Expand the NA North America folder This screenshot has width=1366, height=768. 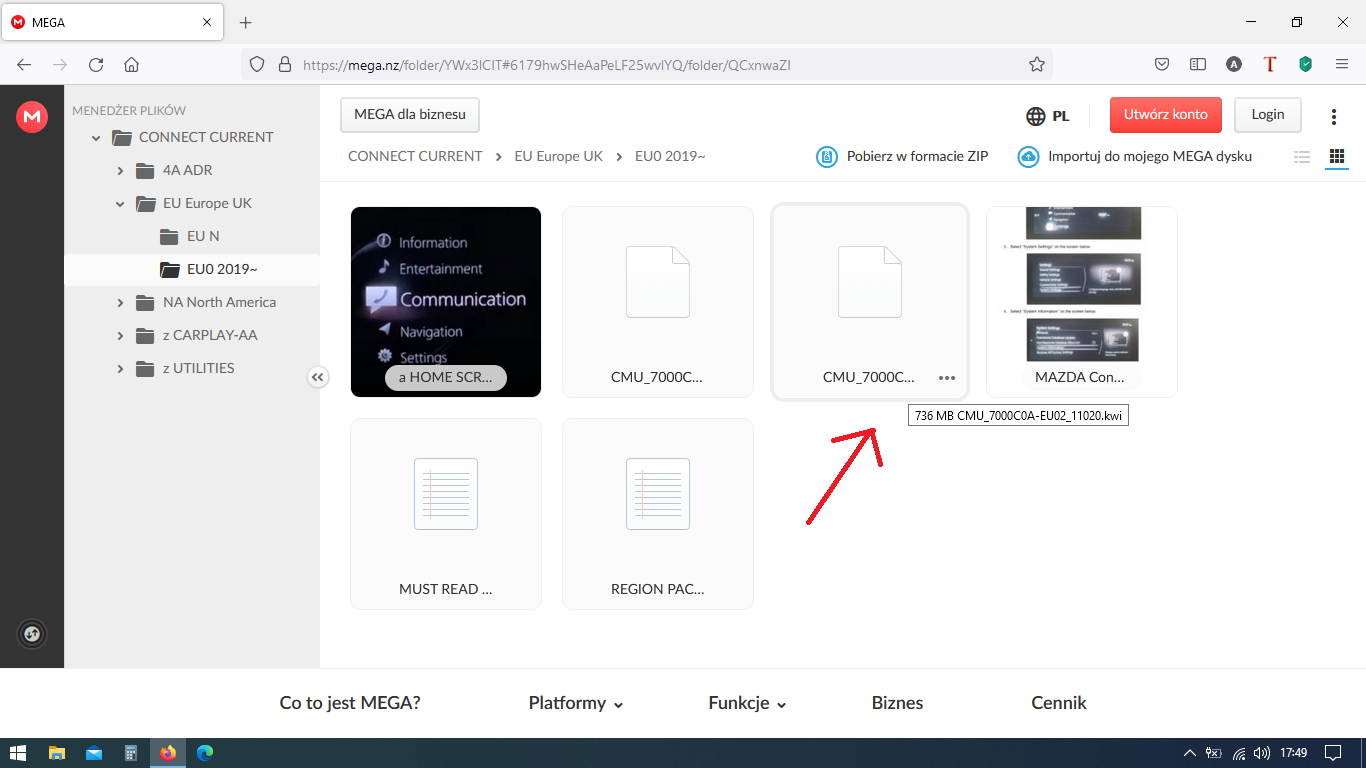(120, 303)
